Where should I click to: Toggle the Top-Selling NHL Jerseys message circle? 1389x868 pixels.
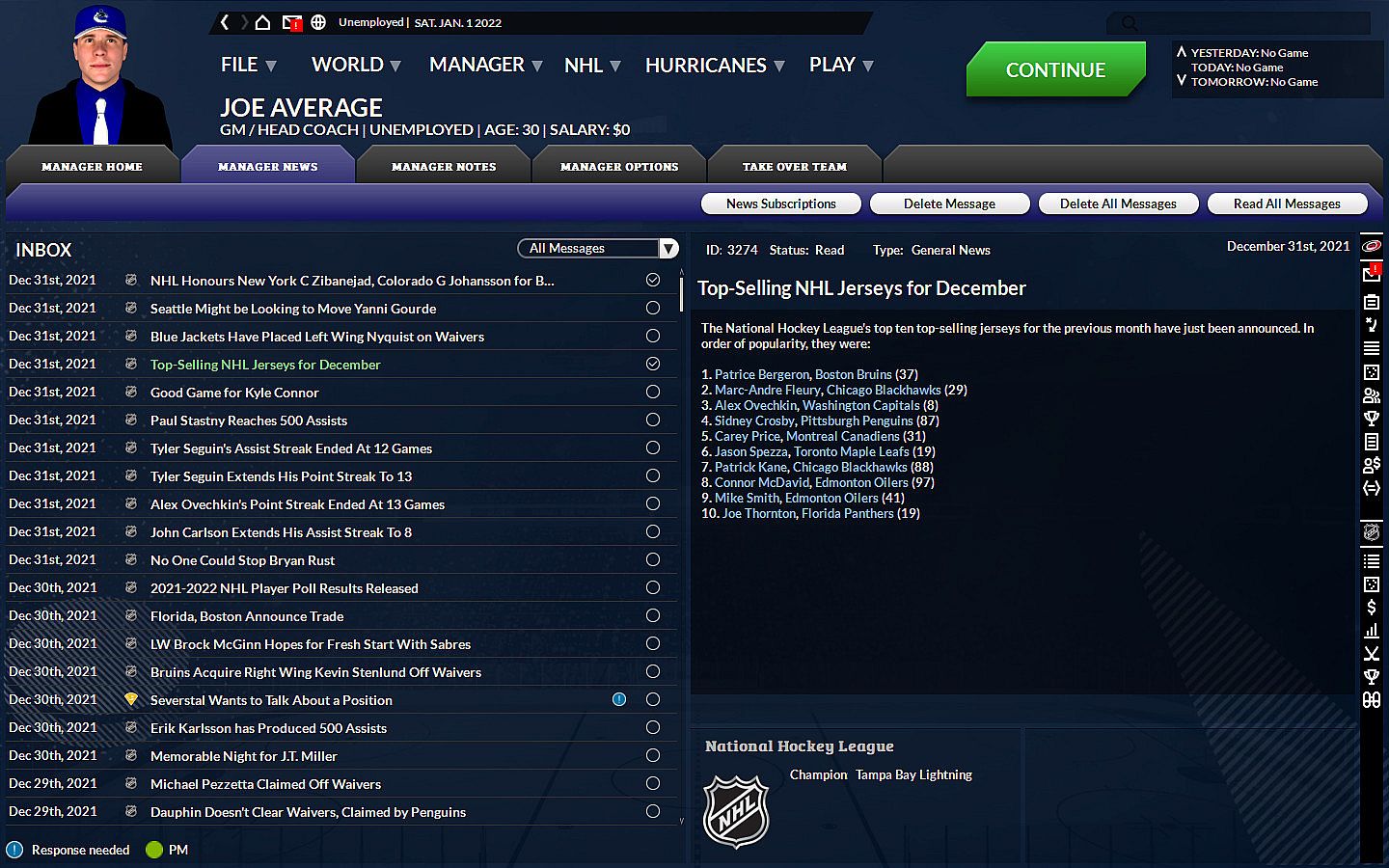pos(653,364)
